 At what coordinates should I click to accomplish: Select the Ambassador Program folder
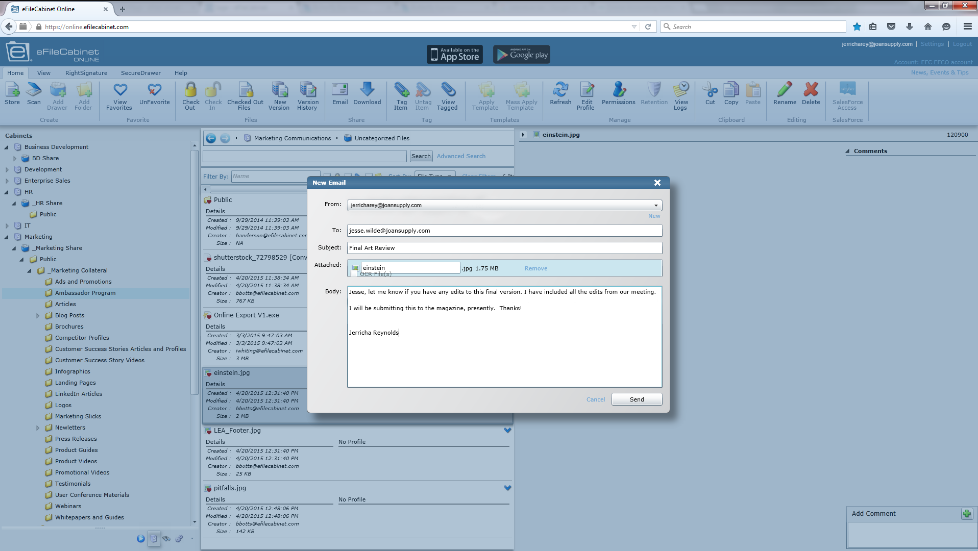coord(85,293)
